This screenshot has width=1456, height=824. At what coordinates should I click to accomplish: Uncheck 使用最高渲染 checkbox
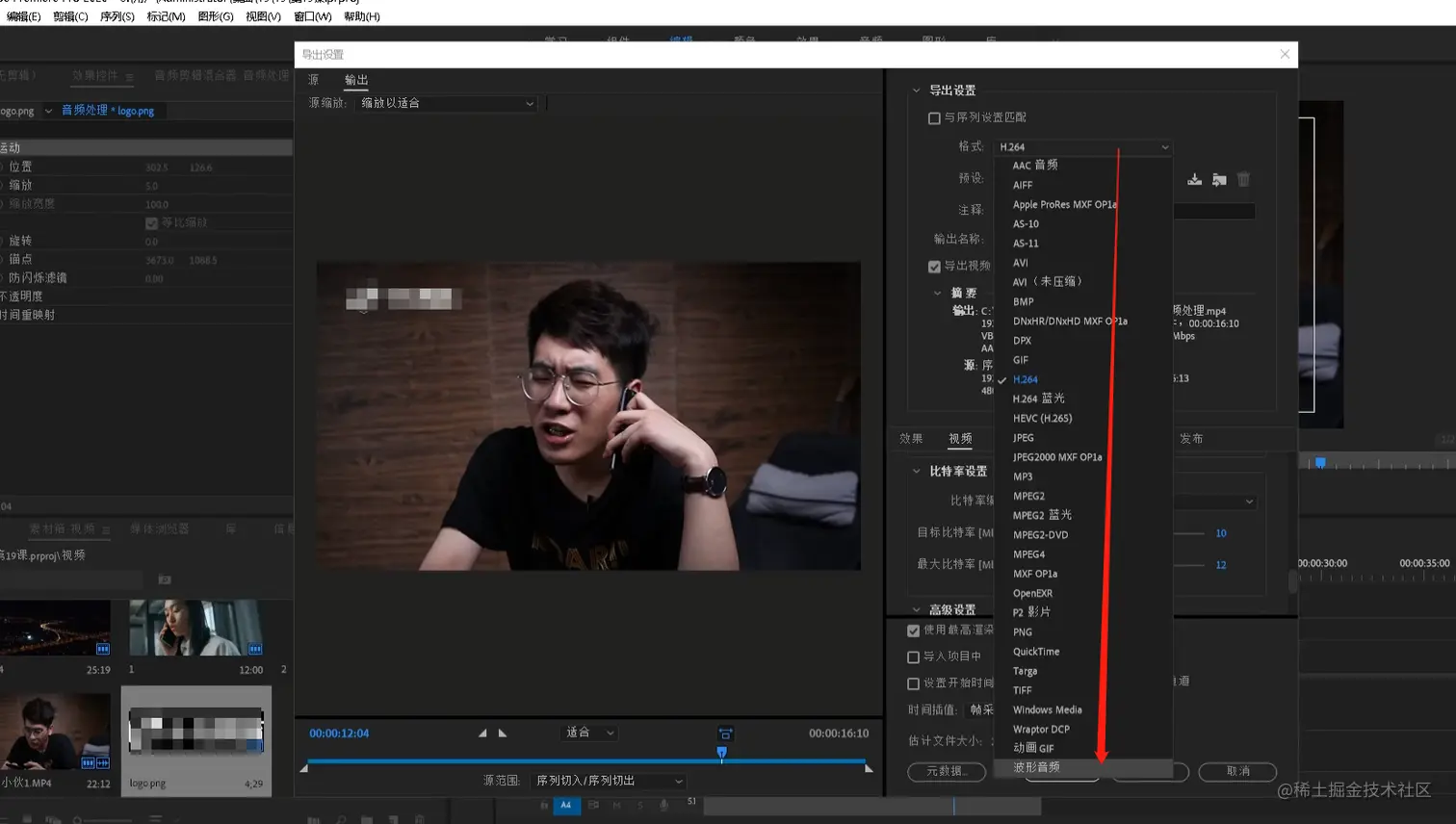(x=913, y=631)
